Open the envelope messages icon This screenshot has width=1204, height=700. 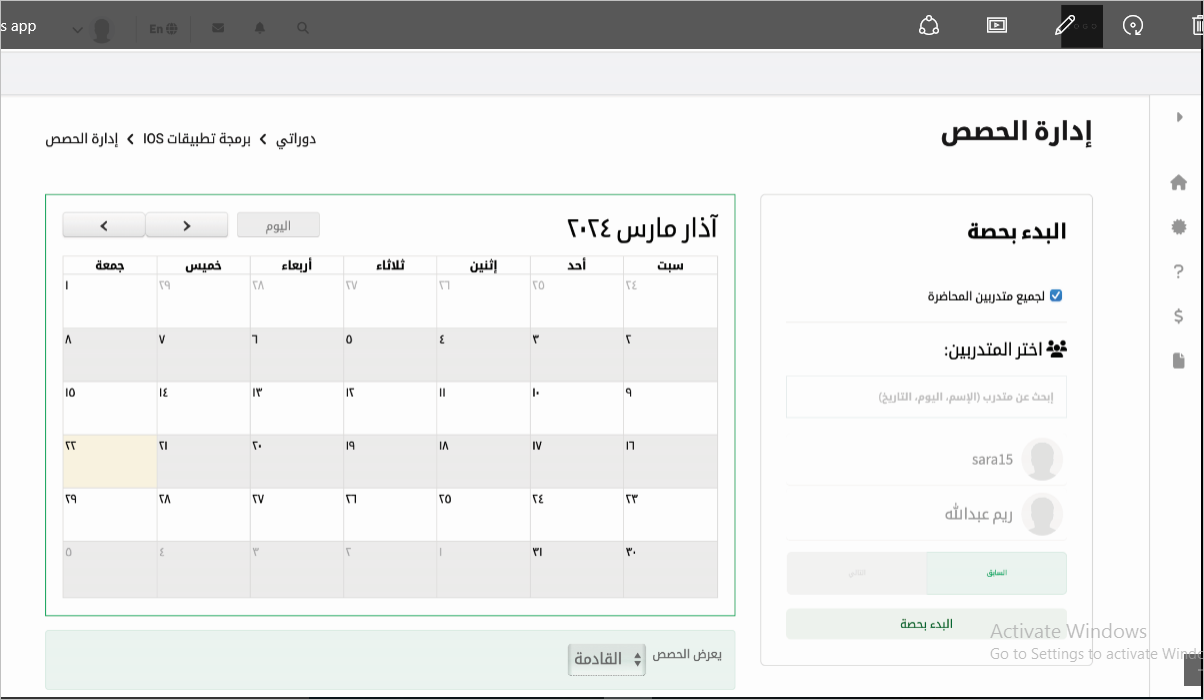(218, 28)
